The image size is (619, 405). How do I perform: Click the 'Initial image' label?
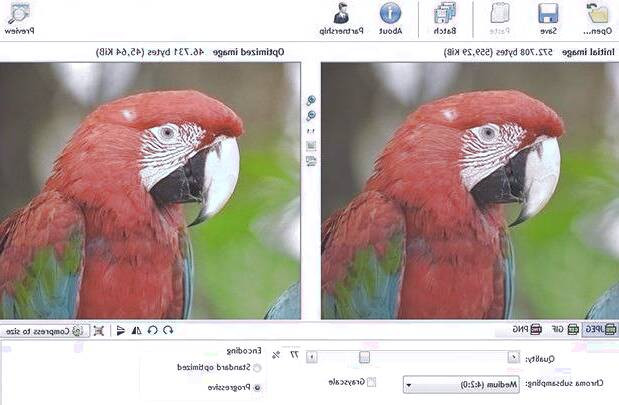point(588,52)
